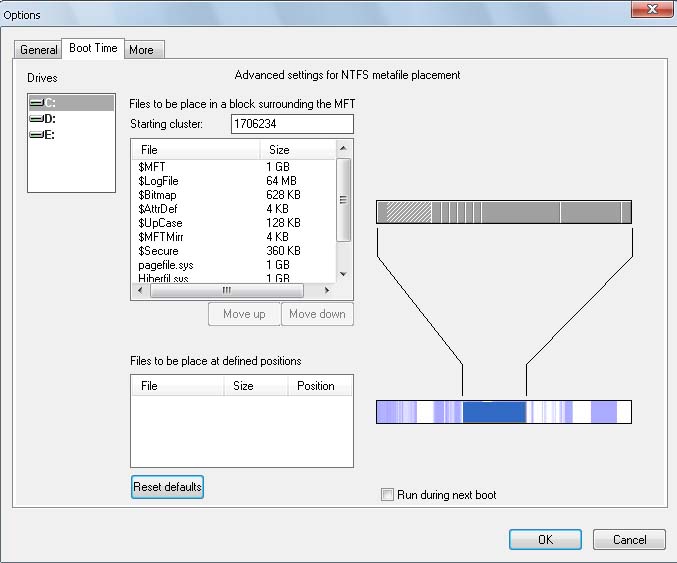The width and height of the screenshot is (677, 563).
Task: Select the $MFT file row
Action: (x=233, y=167)
